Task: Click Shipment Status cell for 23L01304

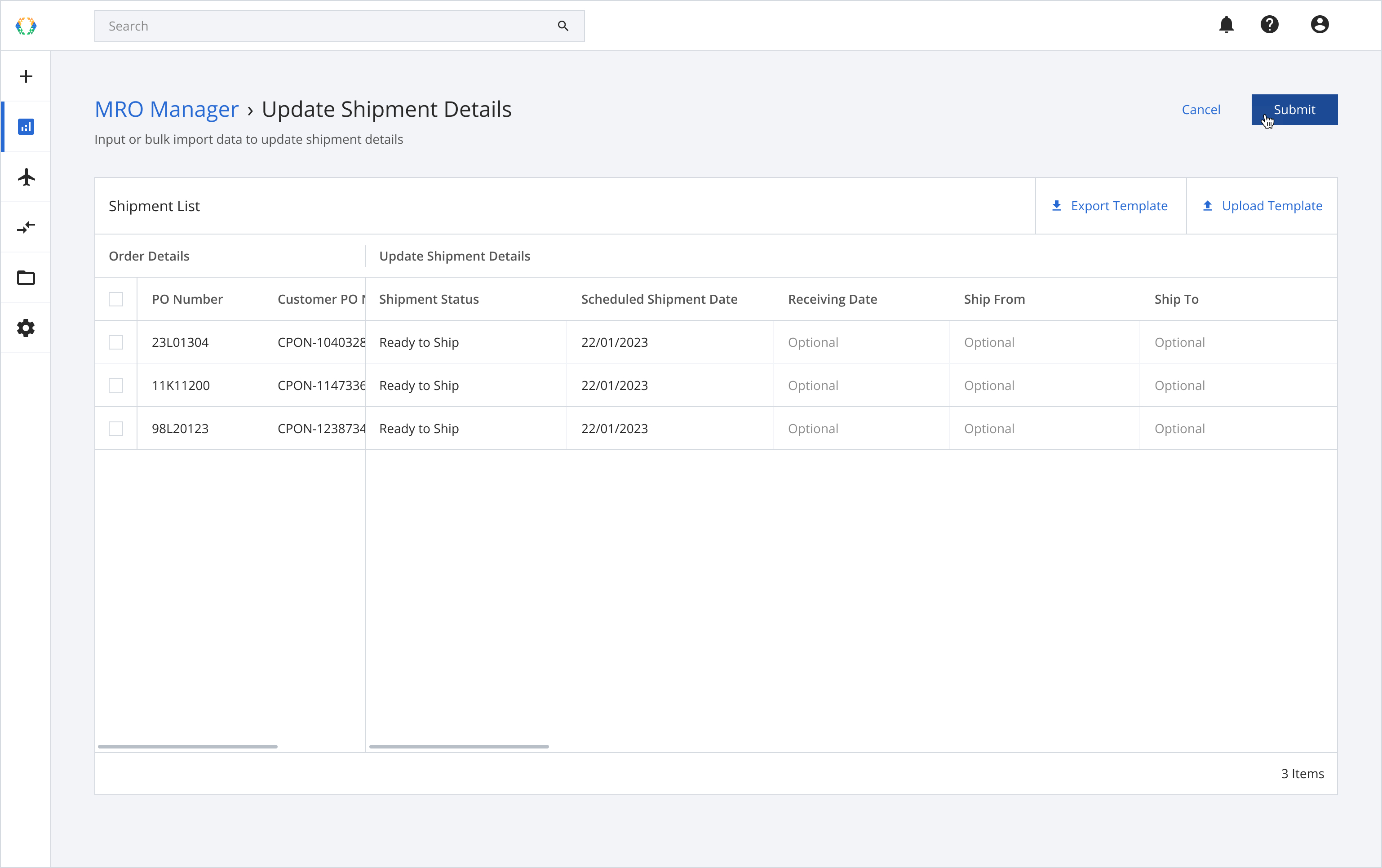Action: [465, 342]
